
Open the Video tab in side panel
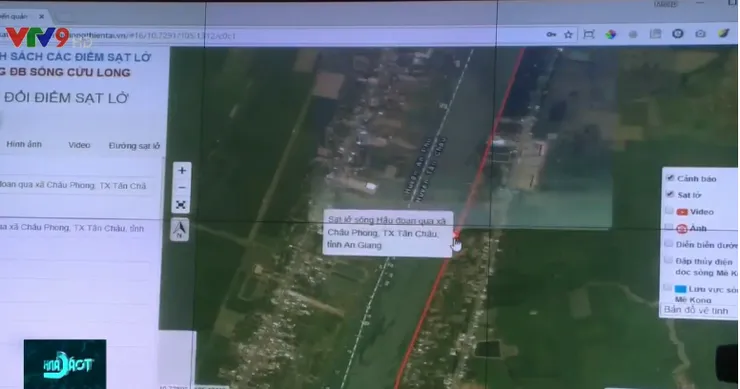tap(79, 145)
